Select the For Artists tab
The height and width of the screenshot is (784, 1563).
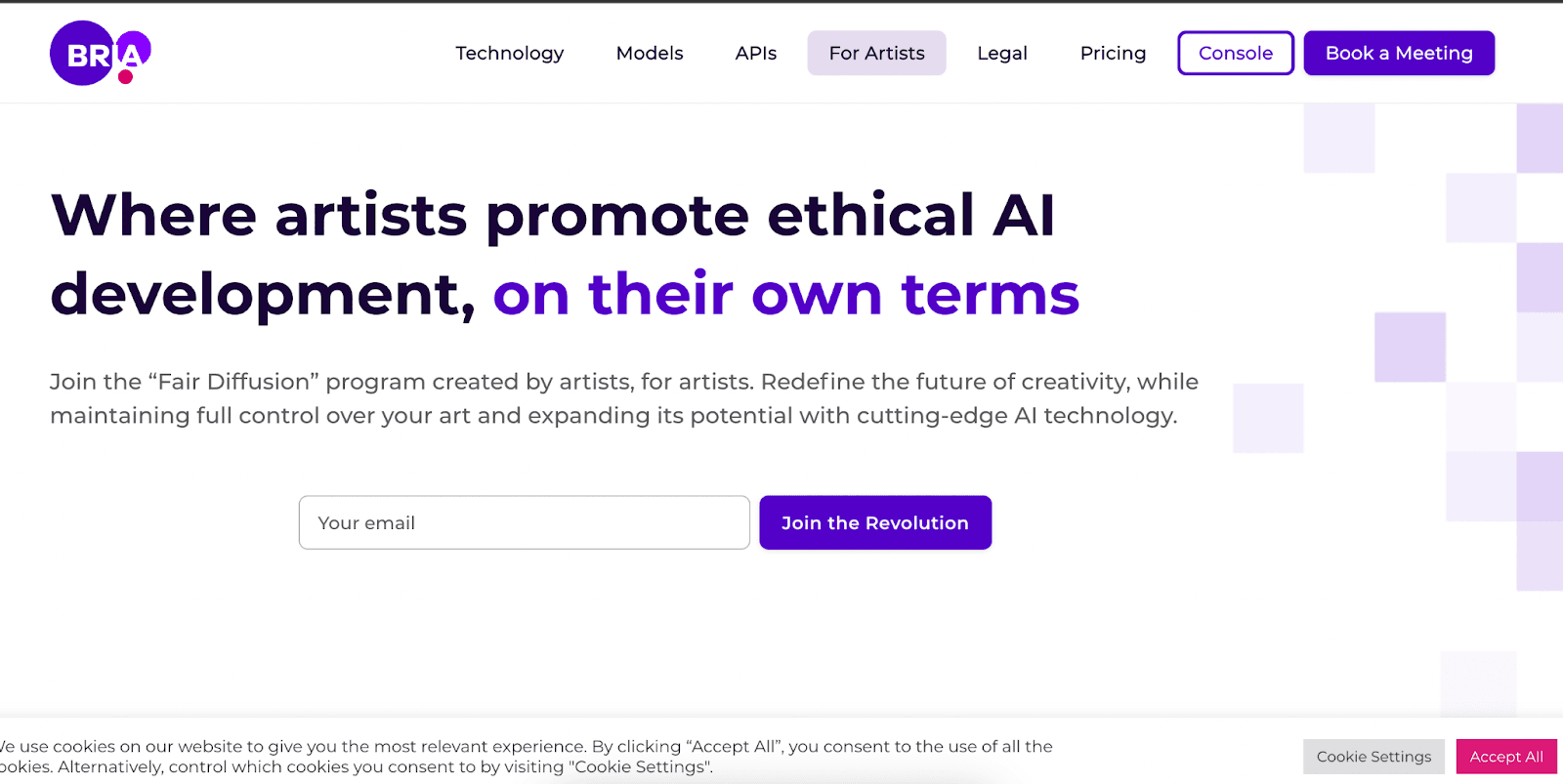tap(876, 54)
